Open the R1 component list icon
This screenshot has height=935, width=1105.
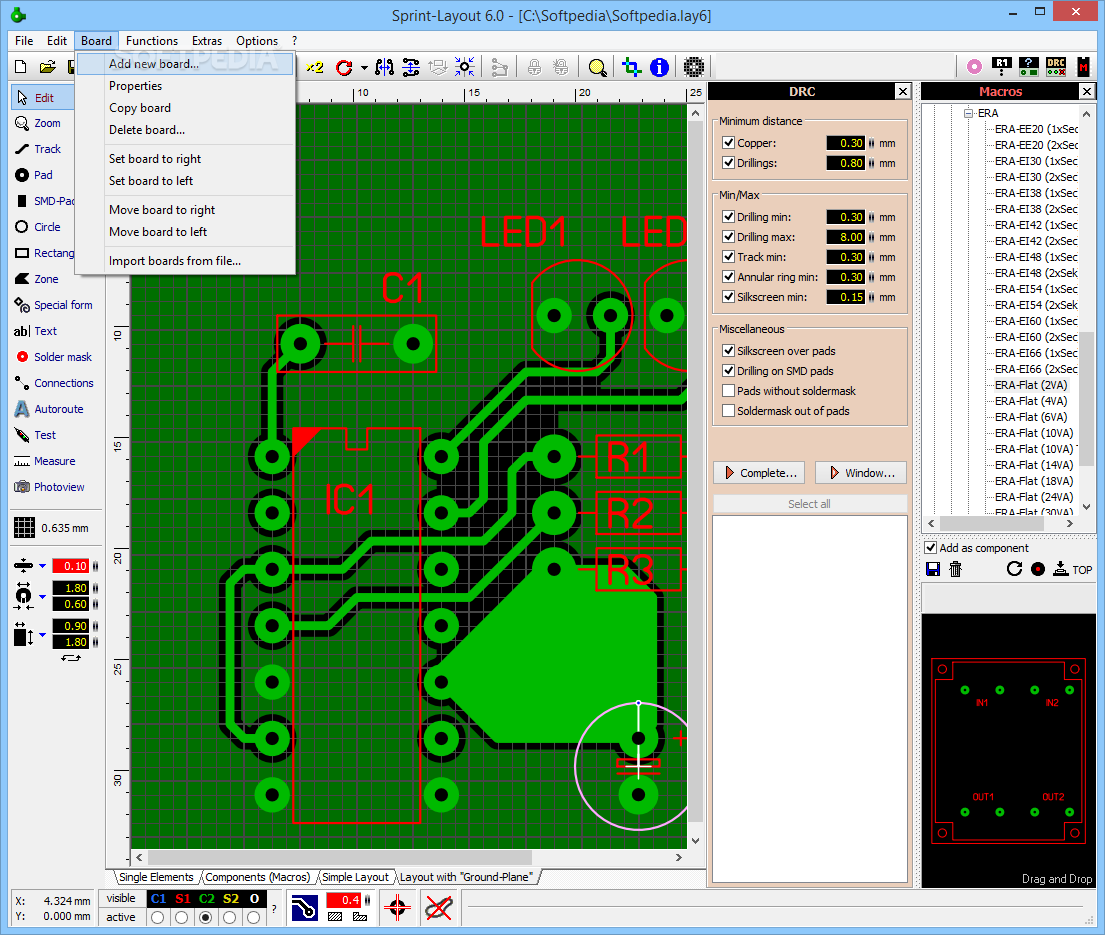pyautogui.click(x=1001, y=67)
